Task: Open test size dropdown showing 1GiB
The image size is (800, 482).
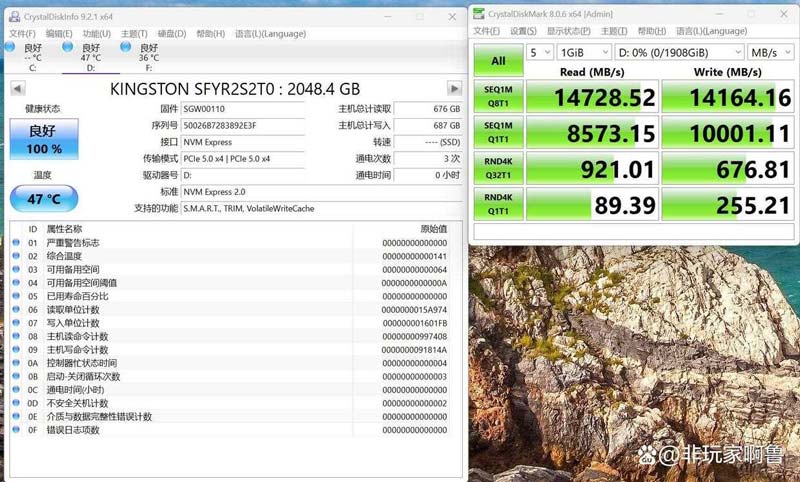Action: point(584,53)
